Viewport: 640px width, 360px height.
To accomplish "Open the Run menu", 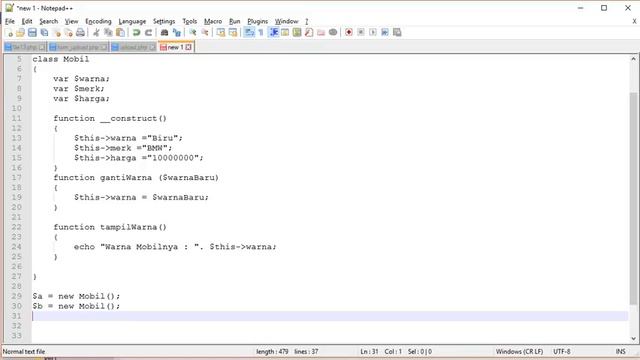I will (235, 21).
